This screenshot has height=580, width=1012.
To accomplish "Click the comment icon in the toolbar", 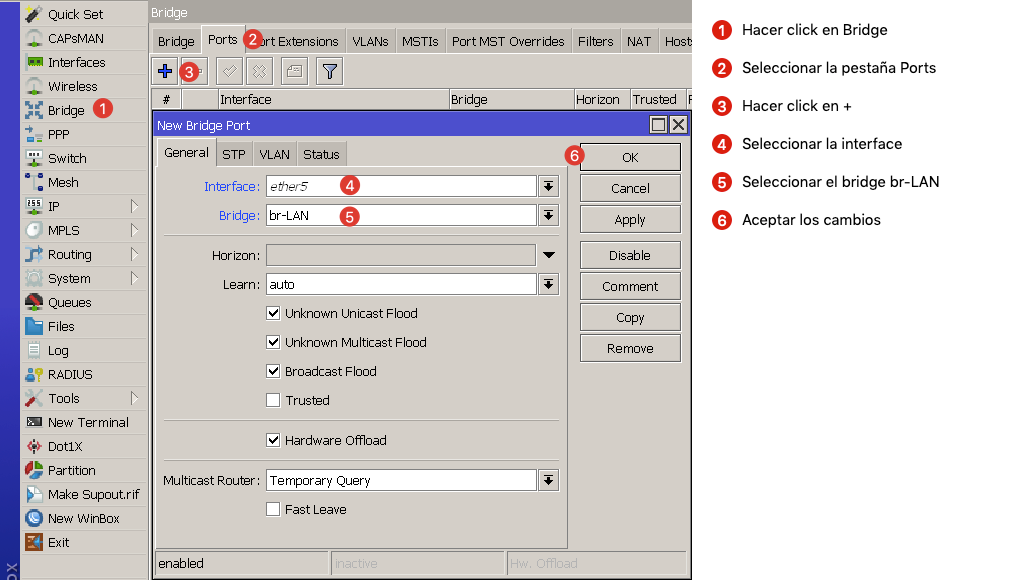I will 293,71.
